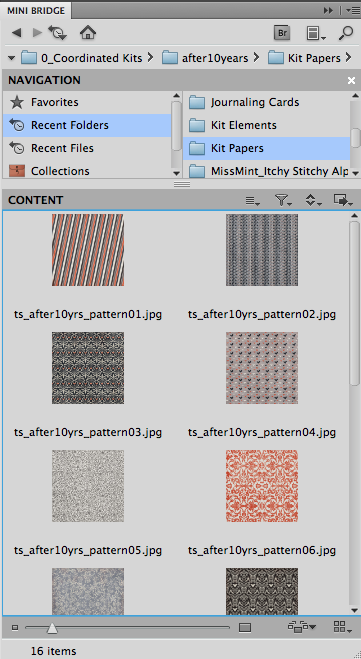Open the Sort order dropdown

314,200
